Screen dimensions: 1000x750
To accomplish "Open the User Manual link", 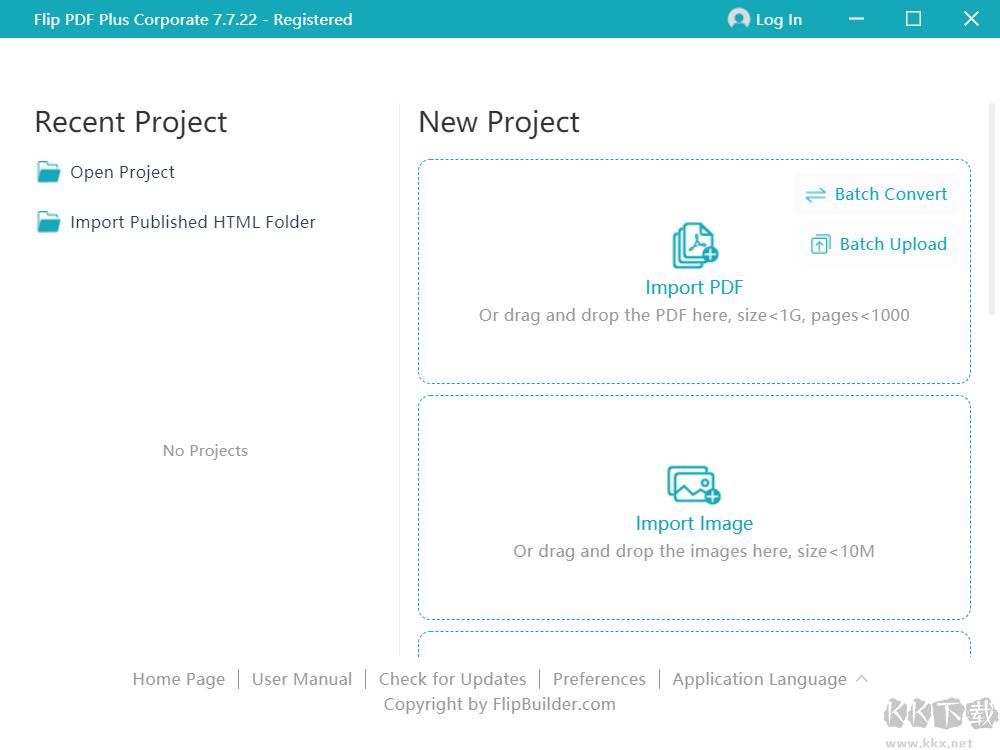I will 302,678.
